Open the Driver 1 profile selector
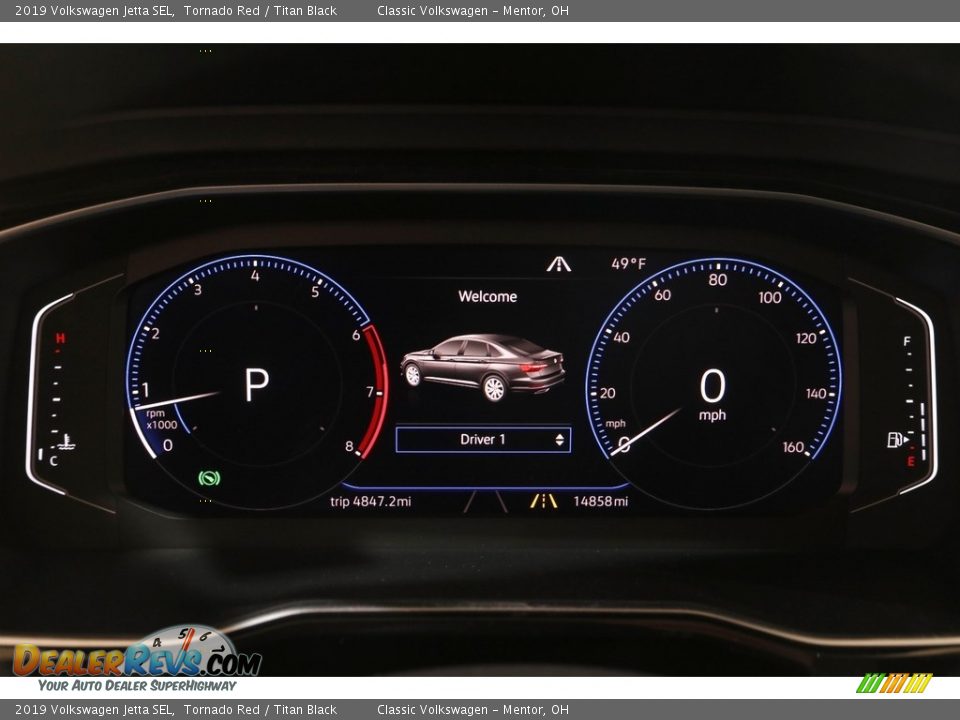The height and width of the screenshot is (720, 960). [483, 440]
